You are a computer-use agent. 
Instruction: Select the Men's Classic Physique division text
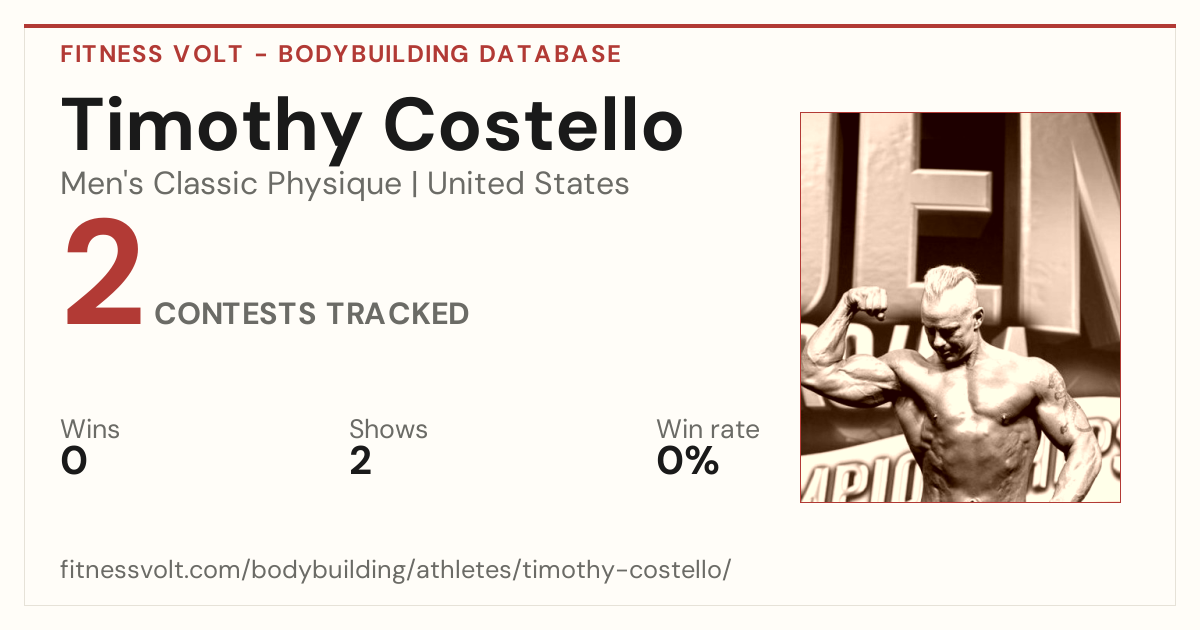232,184
